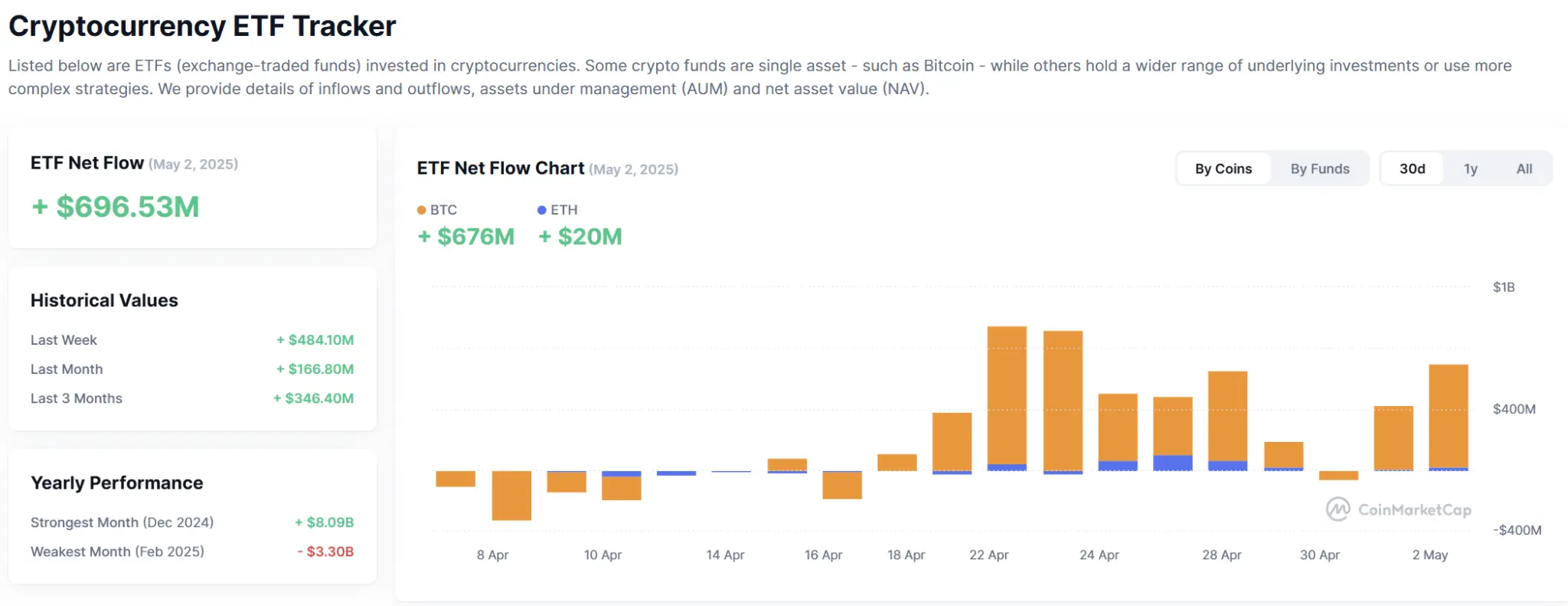The image size is (1568, 606).
Task: Click the ETF Net Flow Chart title
Action: click(500, 169)
